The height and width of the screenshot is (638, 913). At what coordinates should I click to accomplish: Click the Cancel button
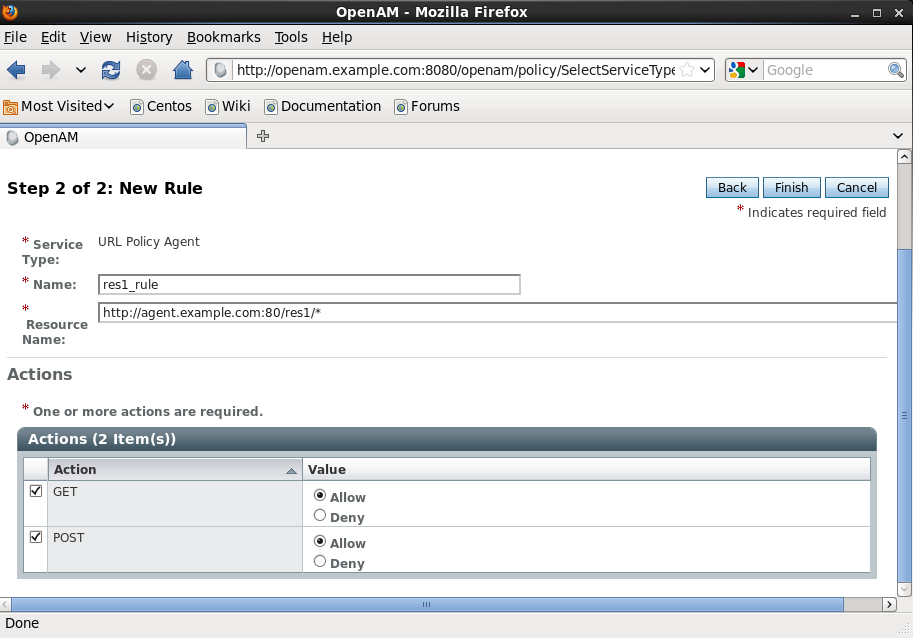857,187
